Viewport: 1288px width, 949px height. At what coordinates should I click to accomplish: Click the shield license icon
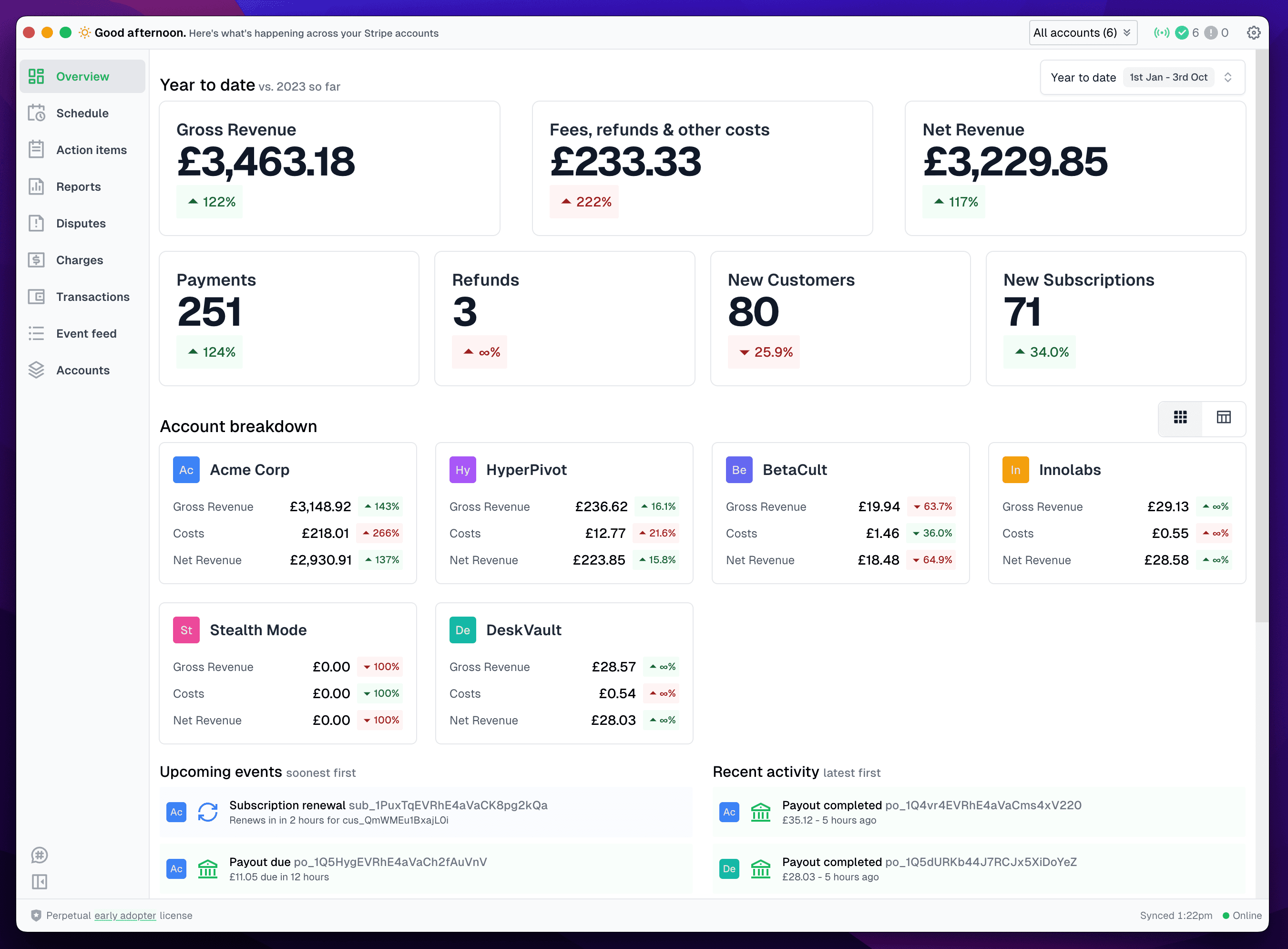point(36,915)
